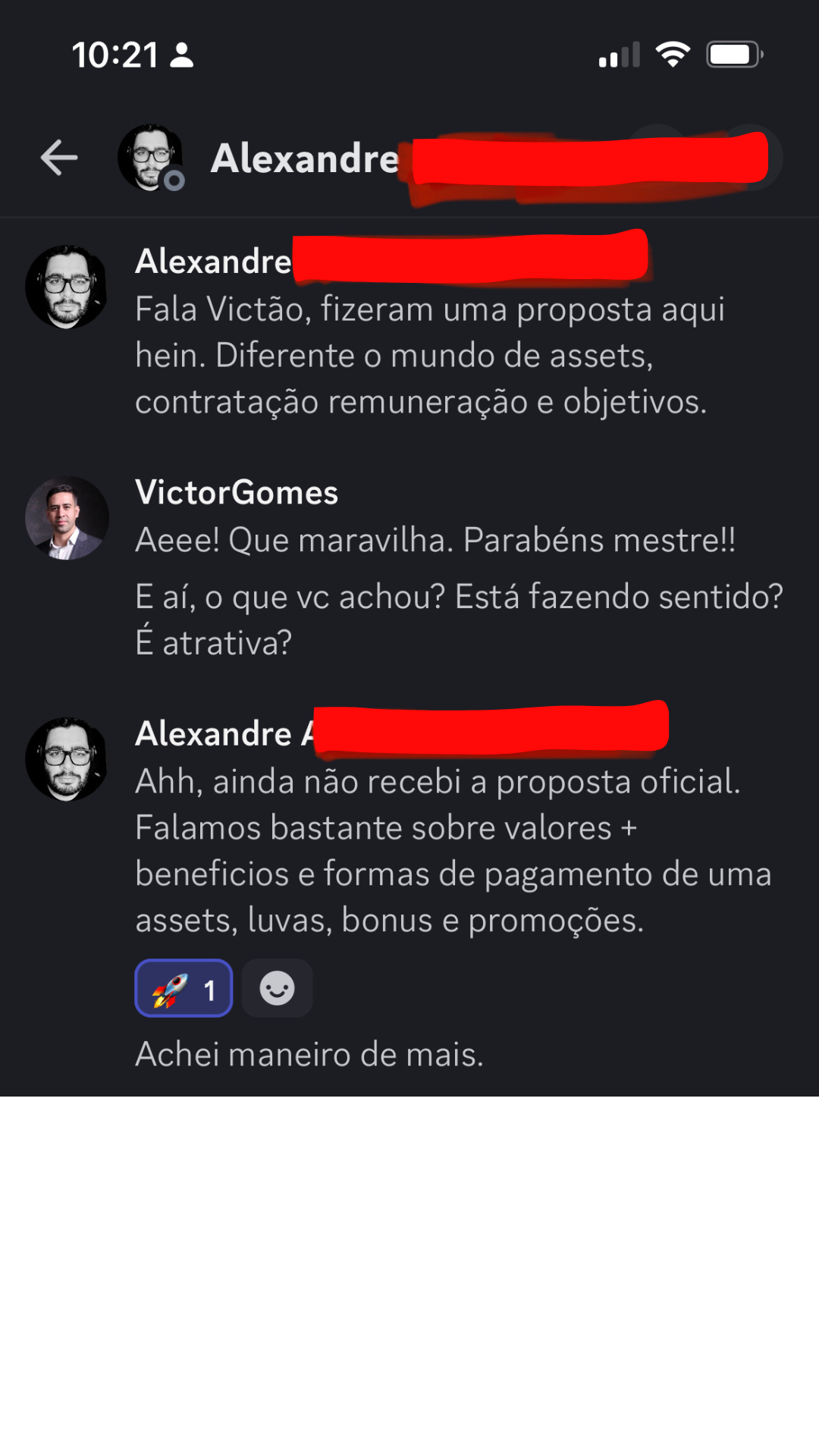Open the add reaction smiley button
The height and width of the screenshot is (1456, 819).
coord(277,988)
